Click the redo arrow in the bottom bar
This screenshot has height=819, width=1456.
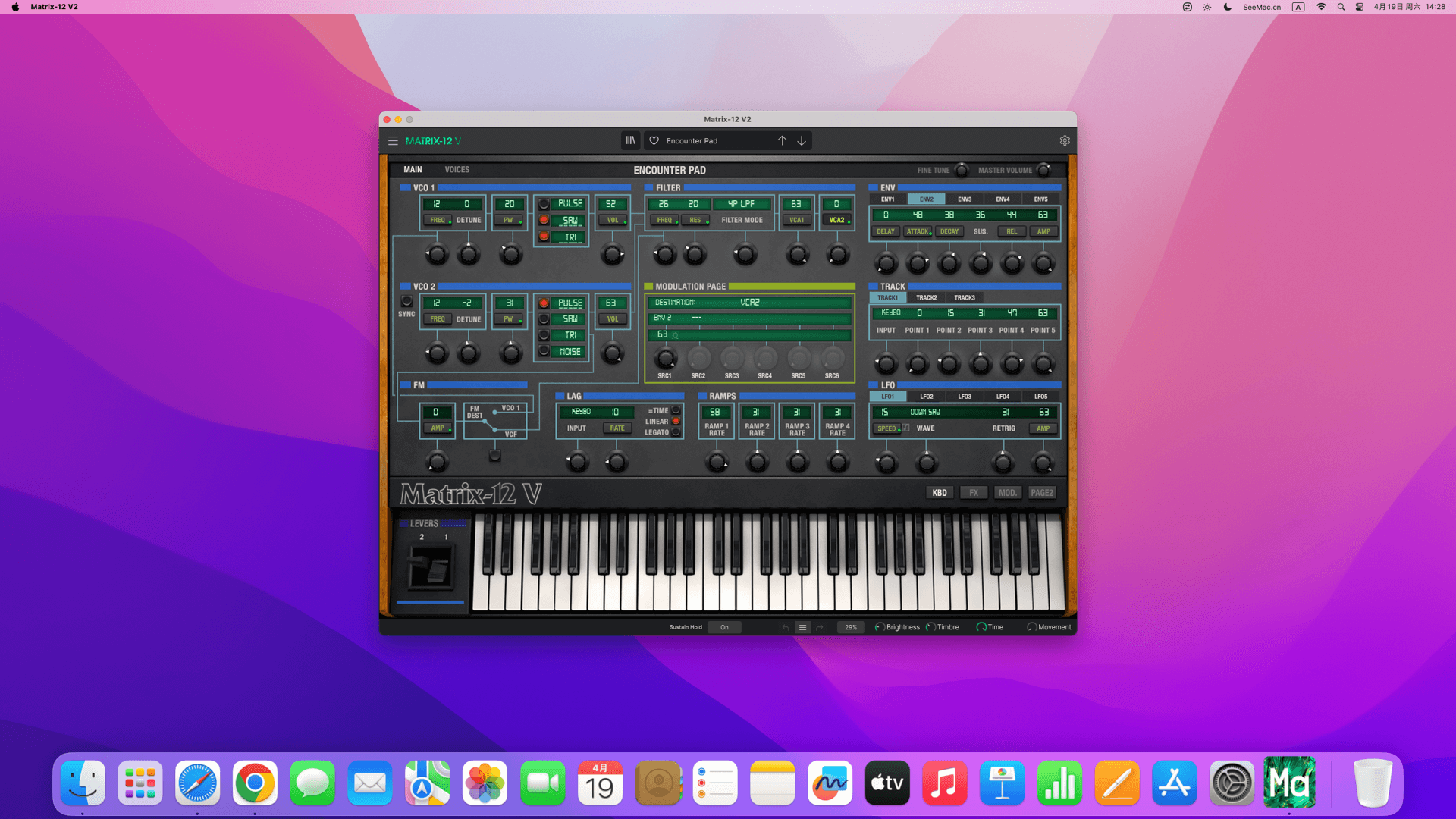click(x=820, y=628)
